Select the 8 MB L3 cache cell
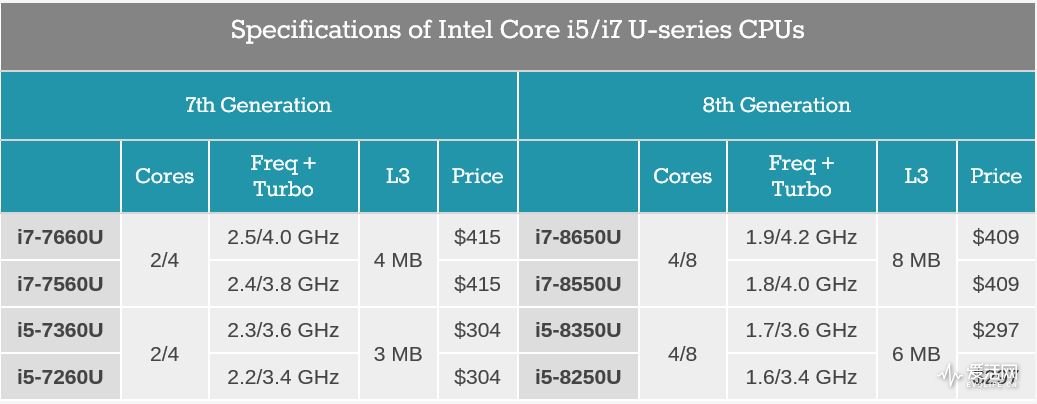 (916, 260)
